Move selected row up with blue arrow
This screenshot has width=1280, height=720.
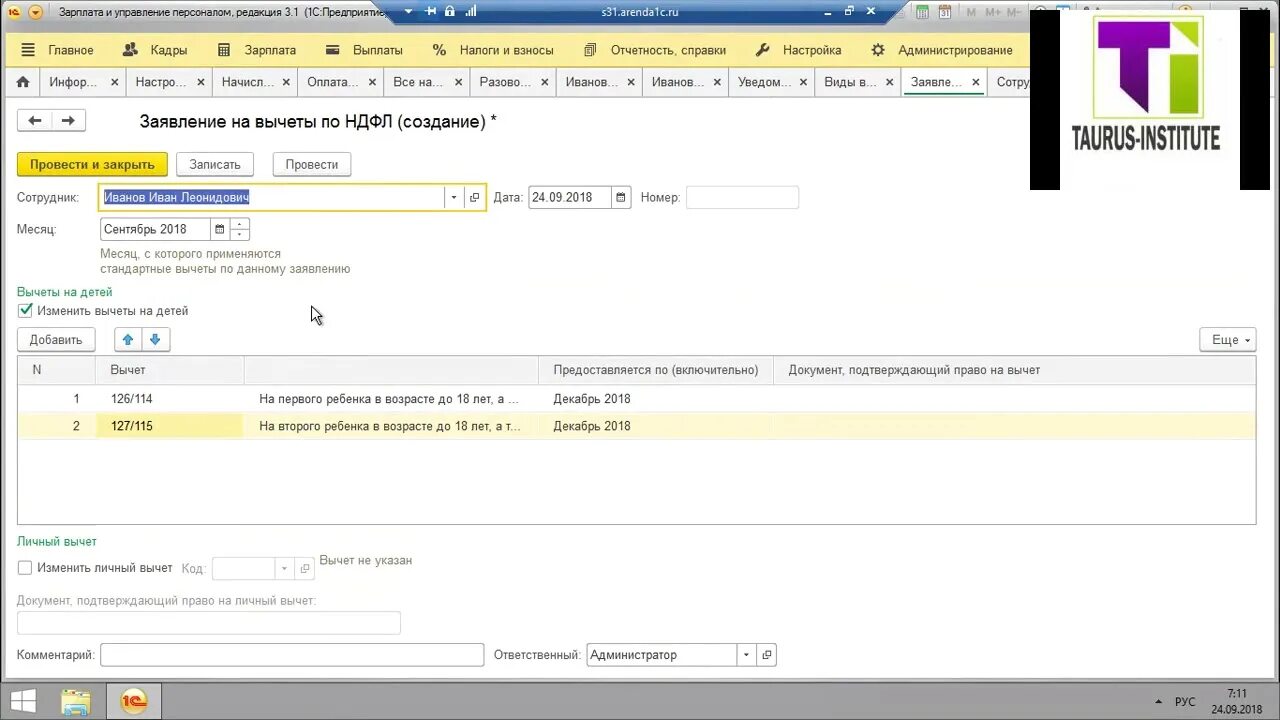tap(128, 340)
